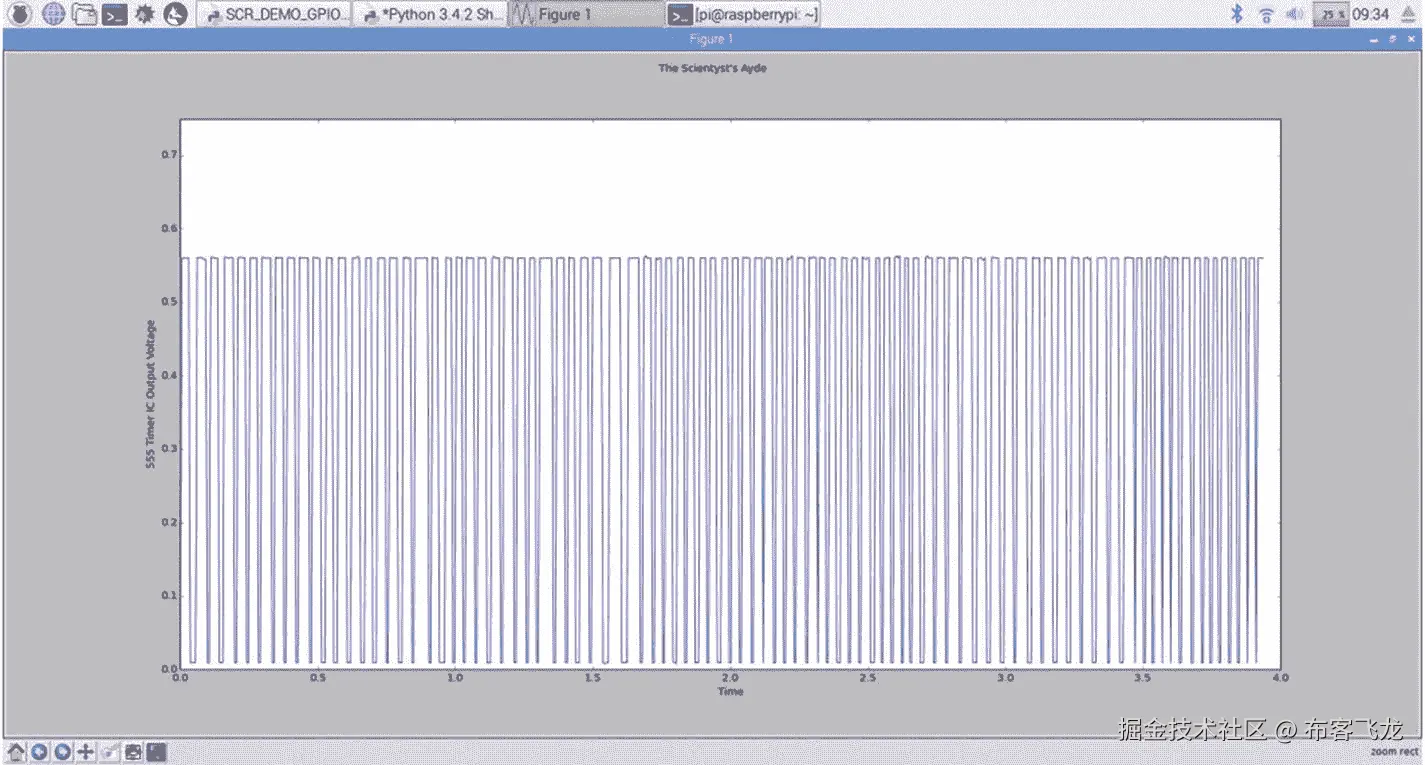Open the configure subplots dialog icon
This screenshot has height=765, width=1425.
(108, 751)
